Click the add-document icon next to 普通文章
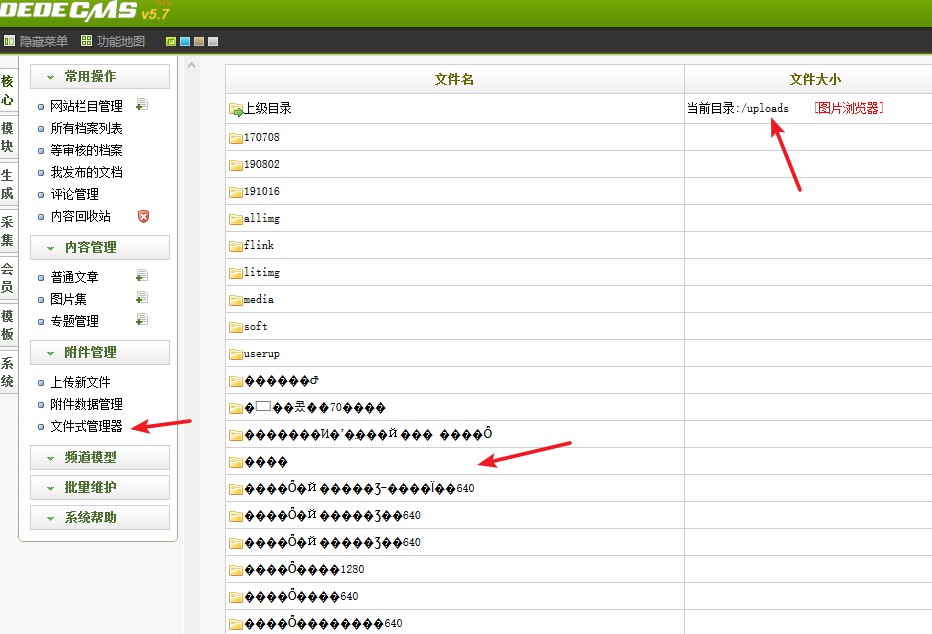The width and height of the screenshot is (932, 634). [x=142, y=276]
